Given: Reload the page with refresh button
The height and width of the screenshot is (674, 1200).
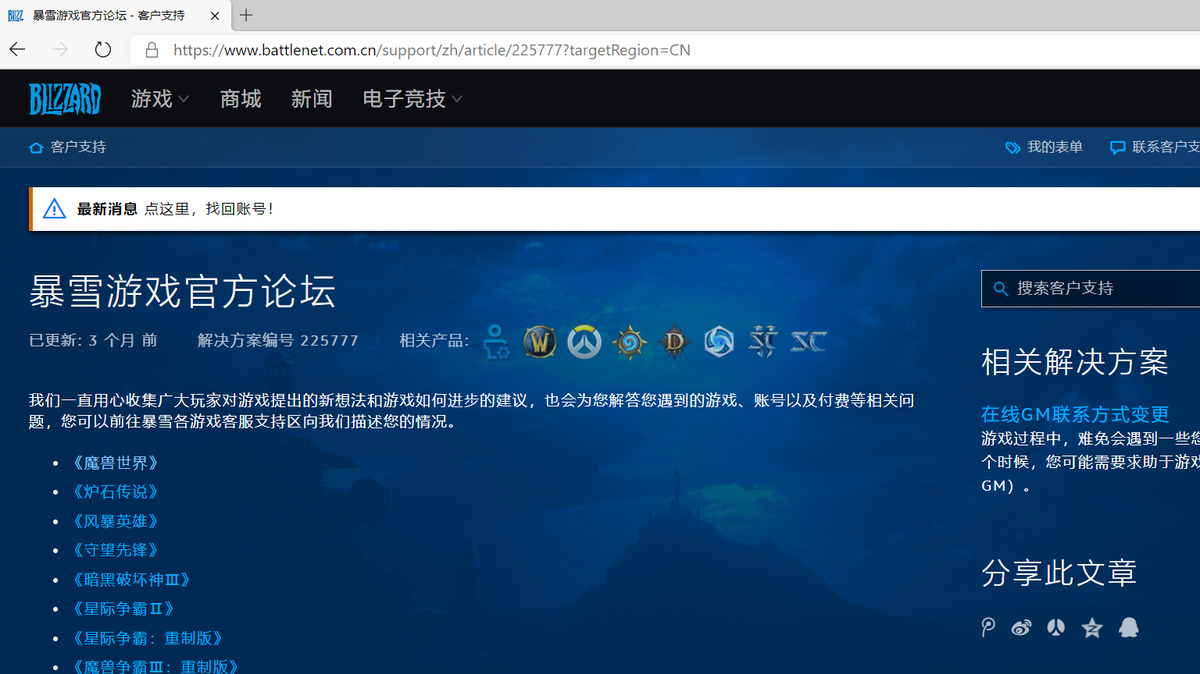Looking at the screenshot, I should (103, 50).
